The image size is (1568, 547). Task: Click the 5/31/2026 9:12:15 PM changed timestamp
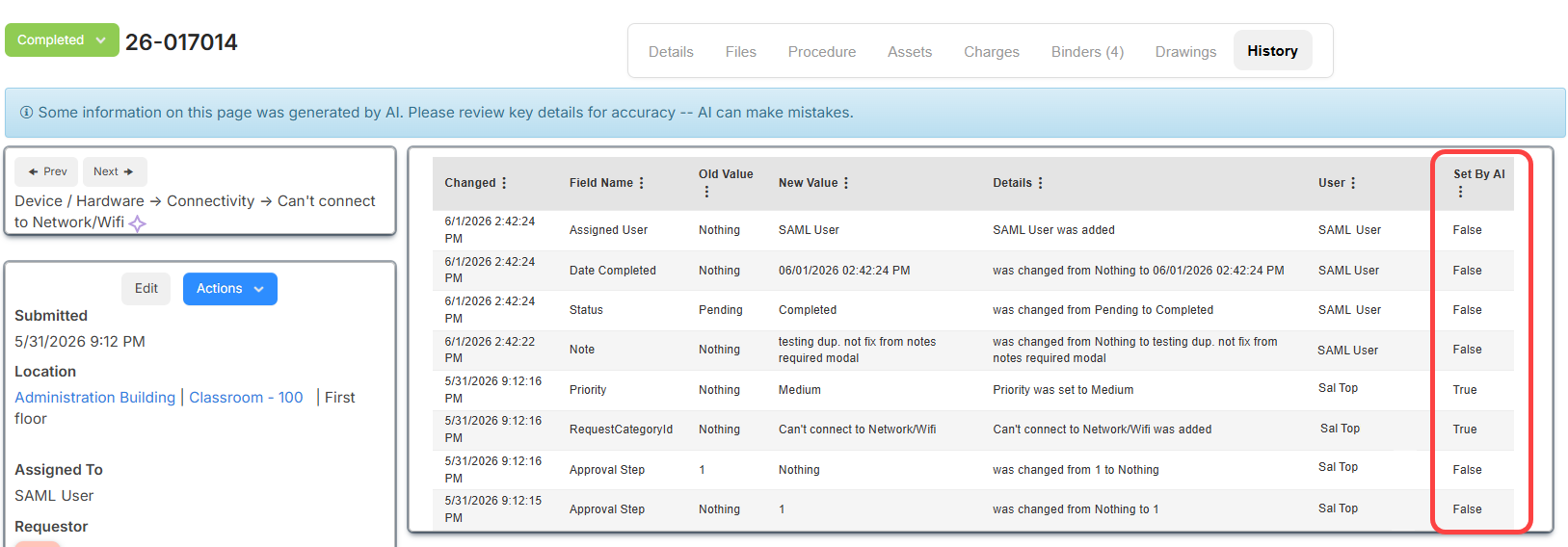pyautogui.click(x=492, y=509)
